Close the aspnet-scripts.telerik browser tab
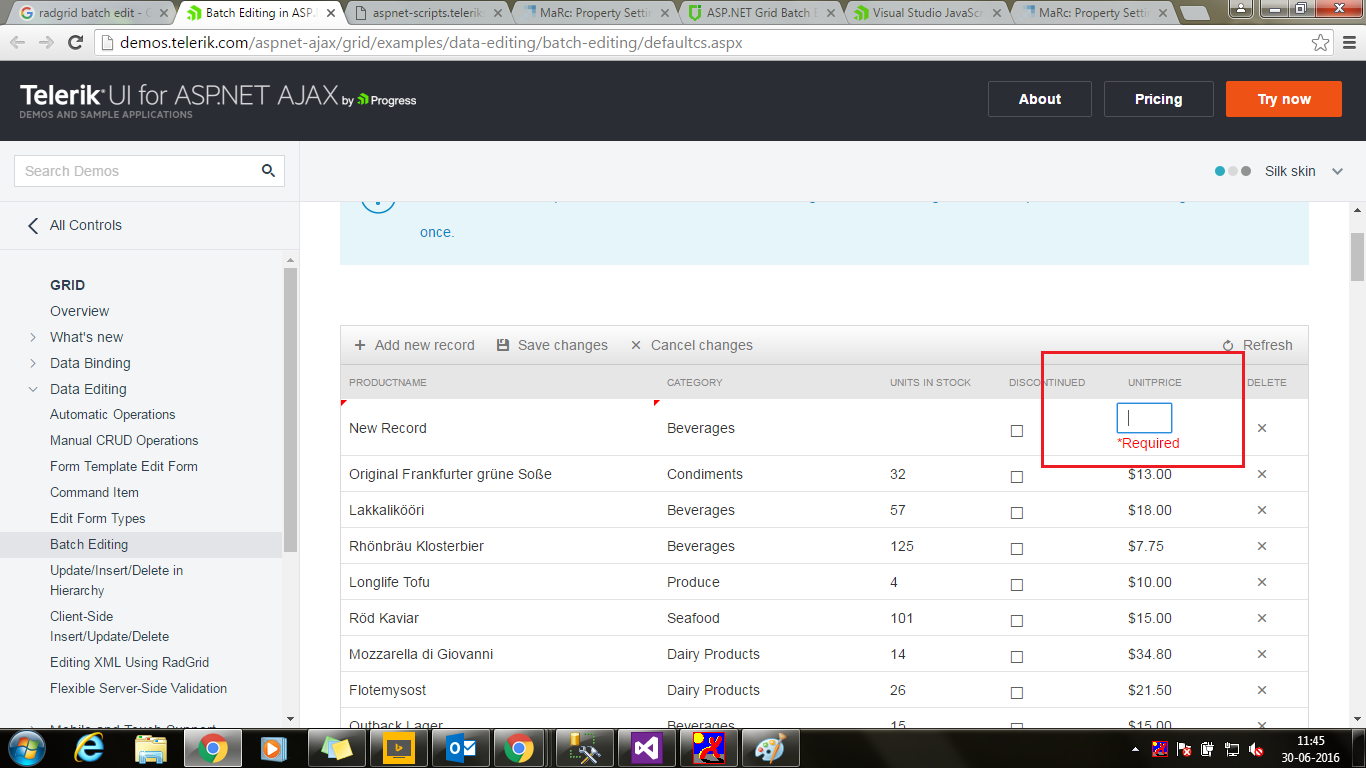 [x=498, y=14]
